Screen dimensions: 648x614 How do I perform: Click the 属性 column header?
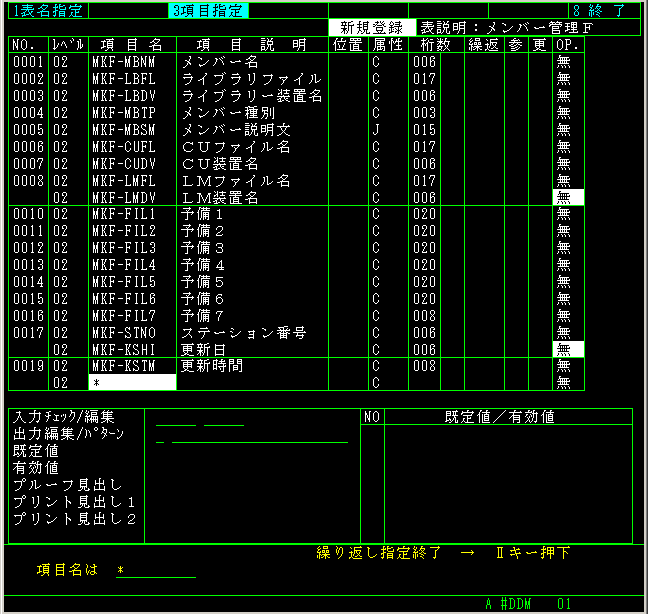point(388,45)
